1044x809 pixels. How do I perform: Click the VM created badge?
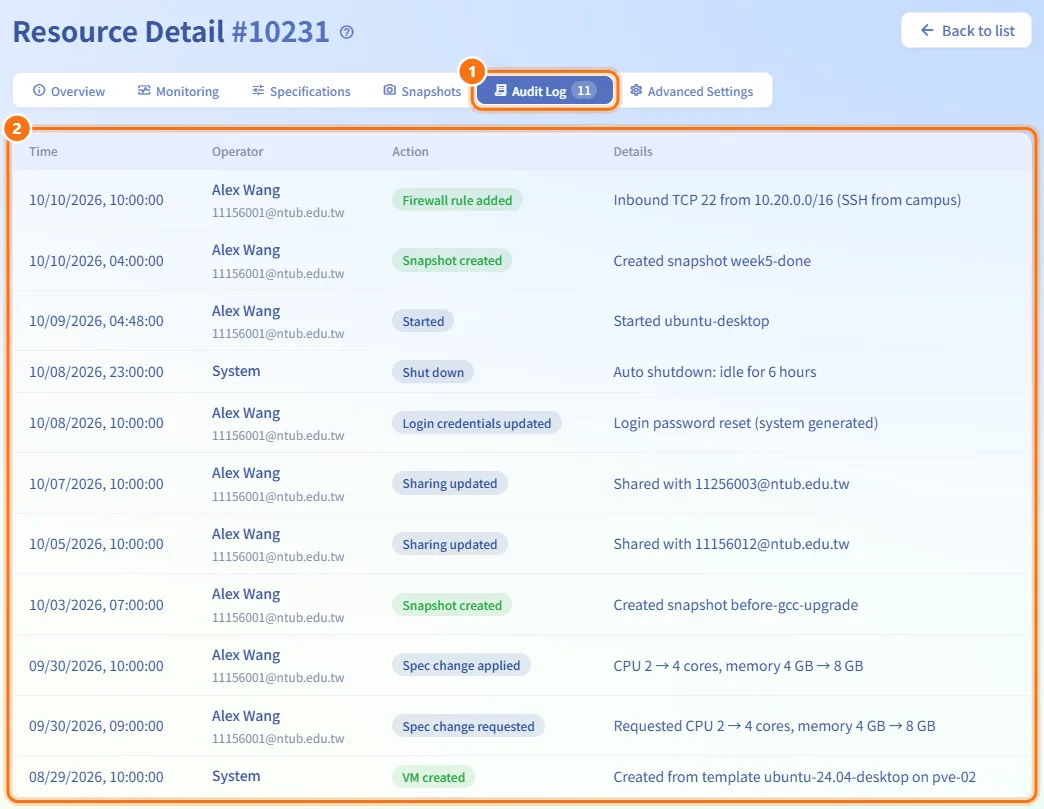pyautogui.click(x=433, y=778)
